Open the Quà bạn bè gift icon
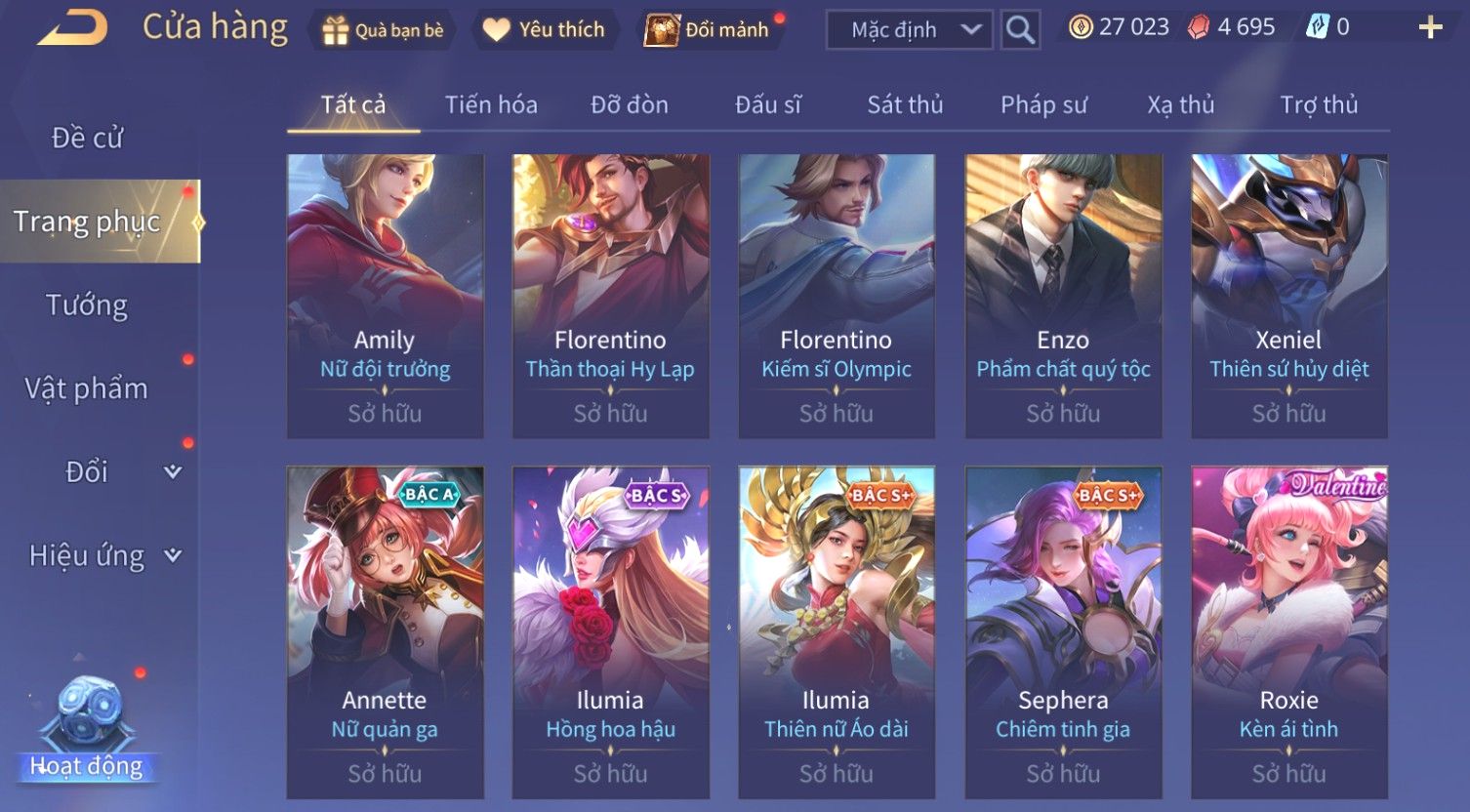 335,31
